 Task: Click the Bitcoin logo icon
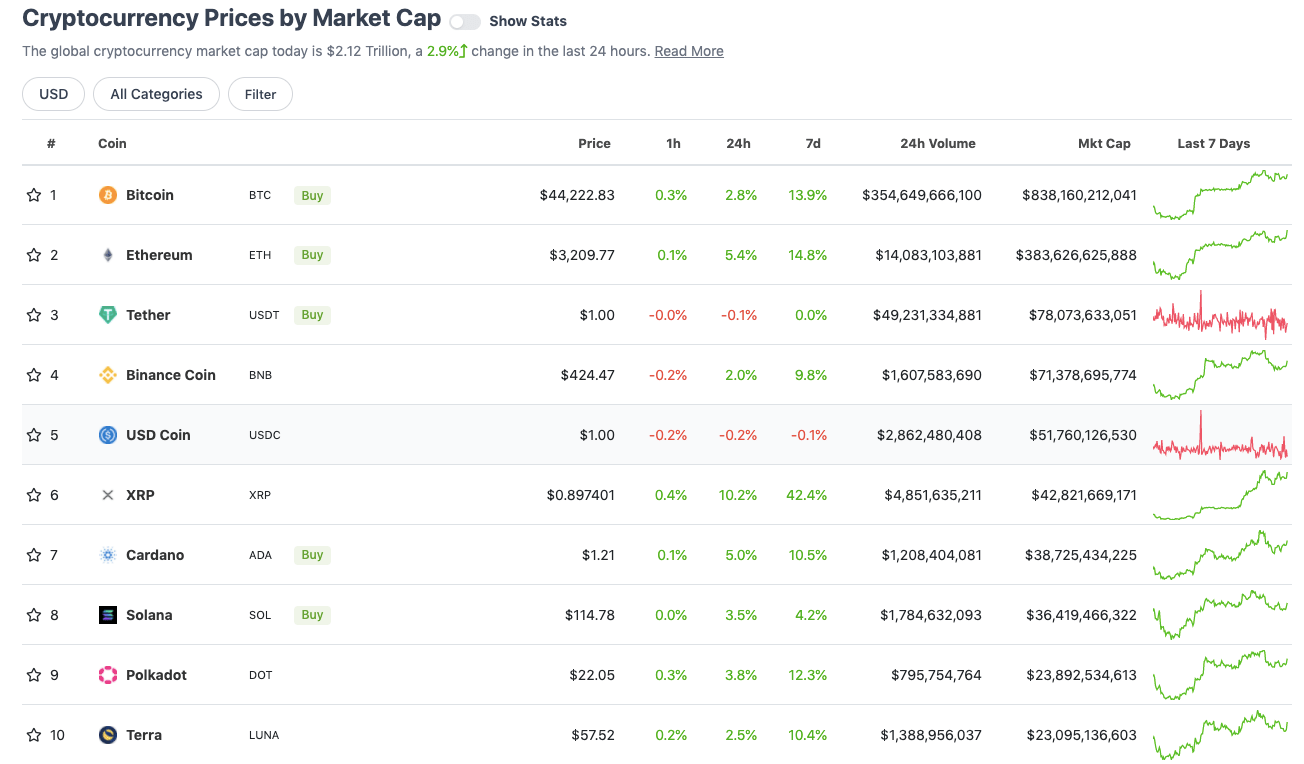point(108,195)
